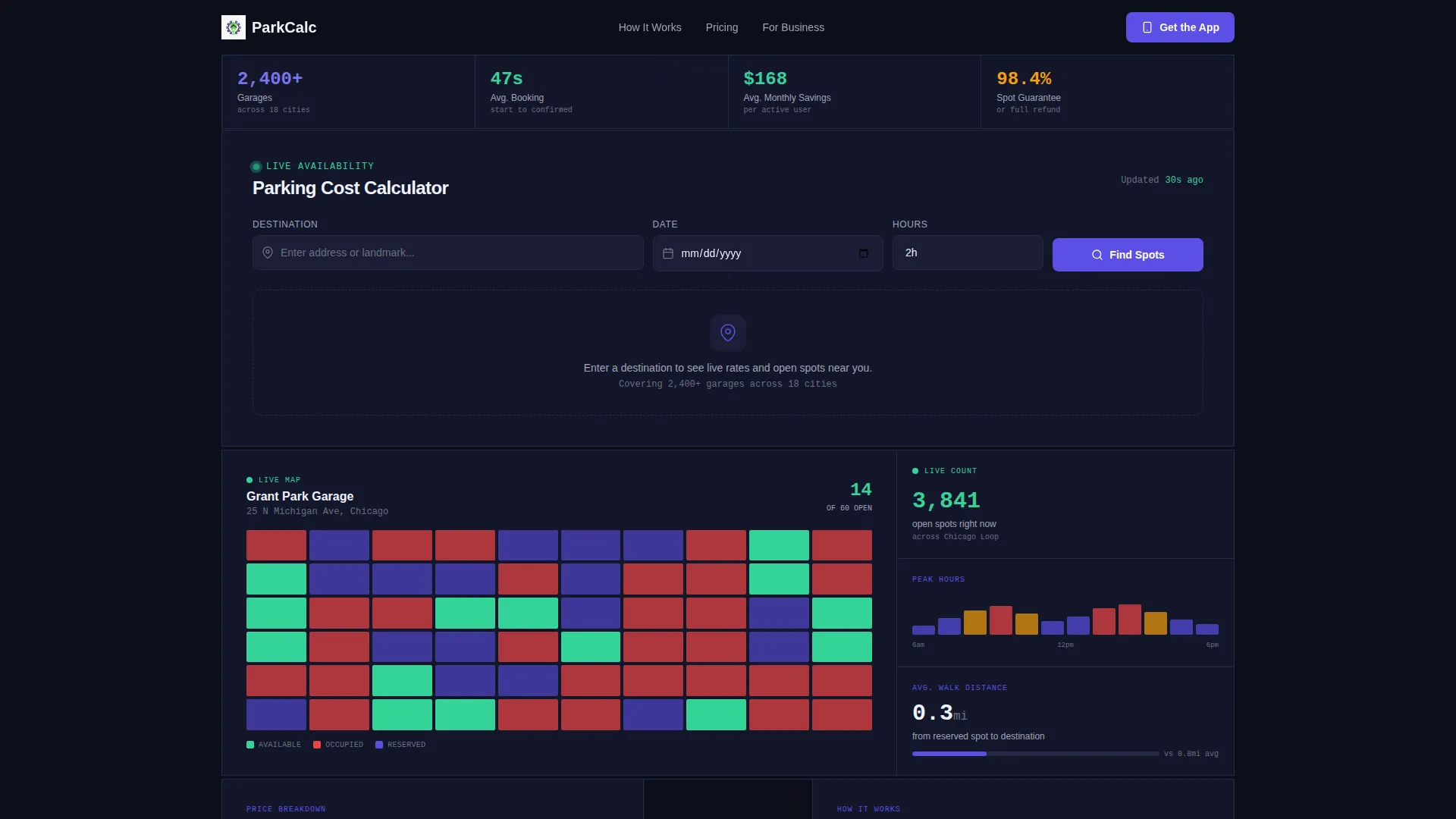1456x819 pixels.
Task: Click the destination address input field
Action: 447,253
